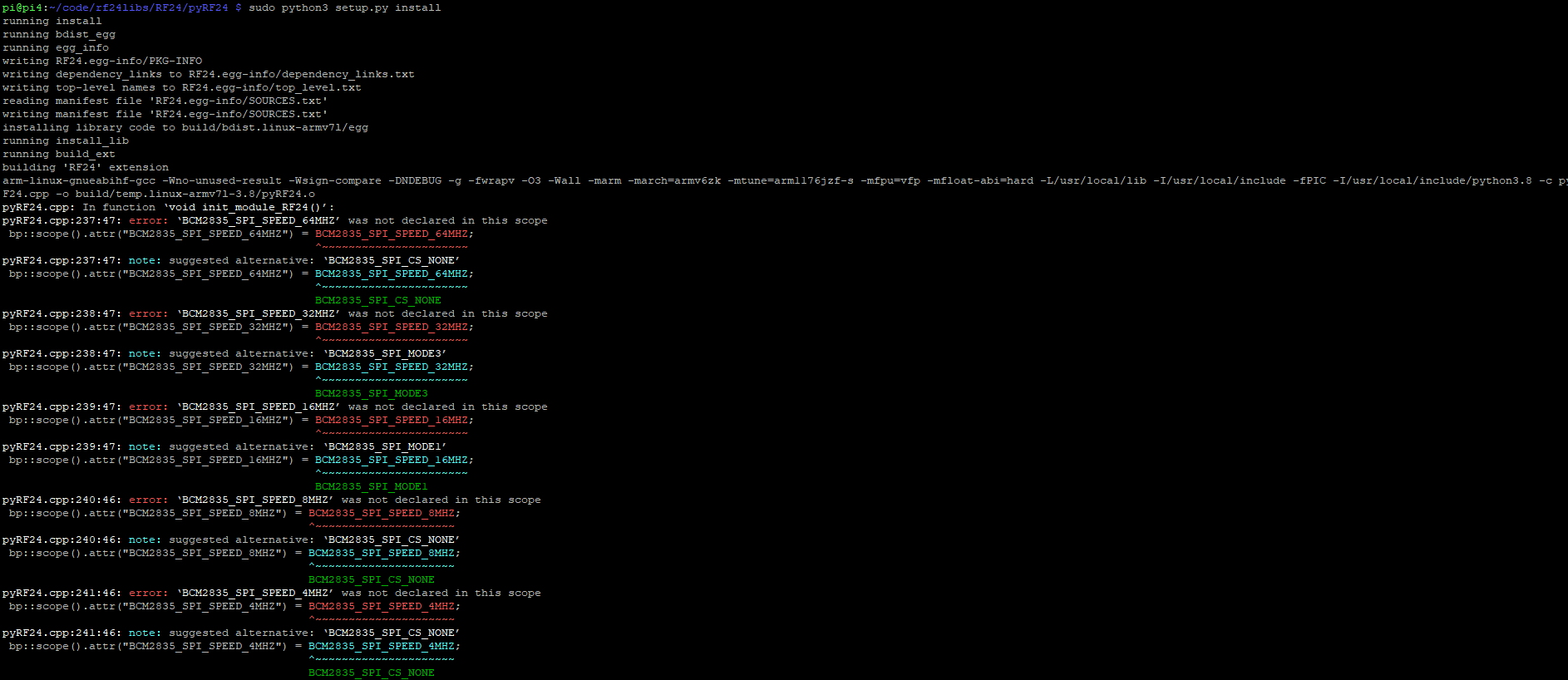Click the cyan BCM2835_SPI_SPEED_16MHZ identifier
This screenshot has height=680, width=1568.
392,460
